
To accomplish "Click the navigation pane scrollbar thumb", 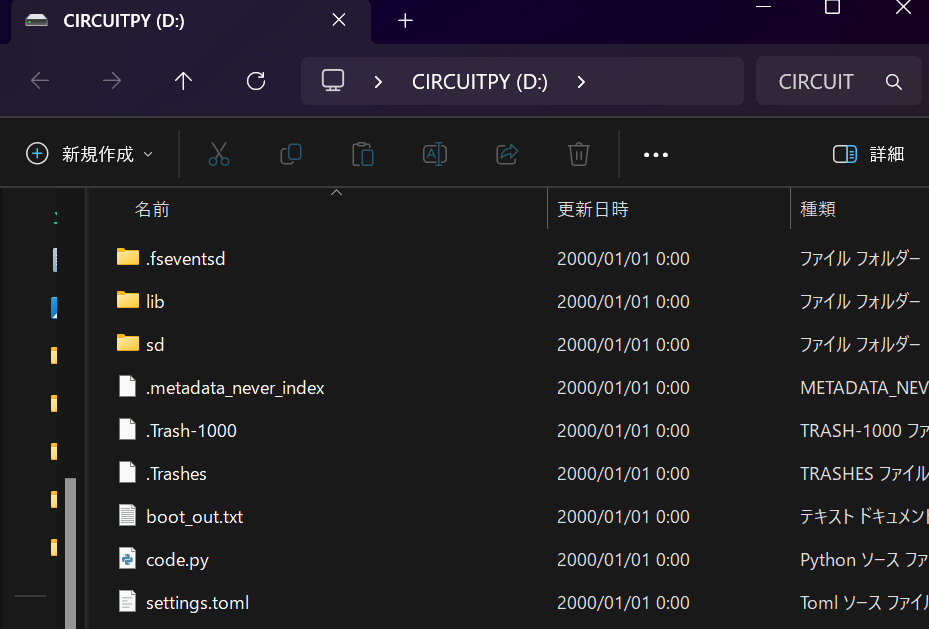I will tap(71, 553).
